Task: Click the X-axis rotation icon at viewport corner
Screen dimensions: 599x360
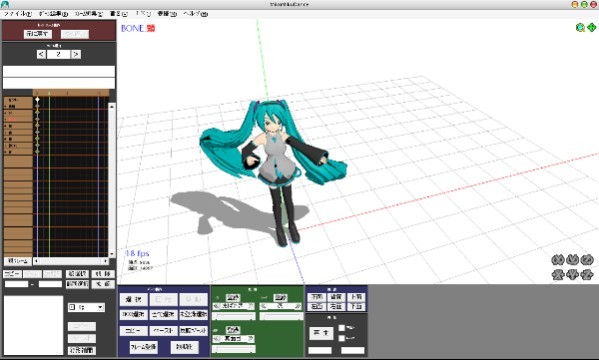Action: [558, 260]
